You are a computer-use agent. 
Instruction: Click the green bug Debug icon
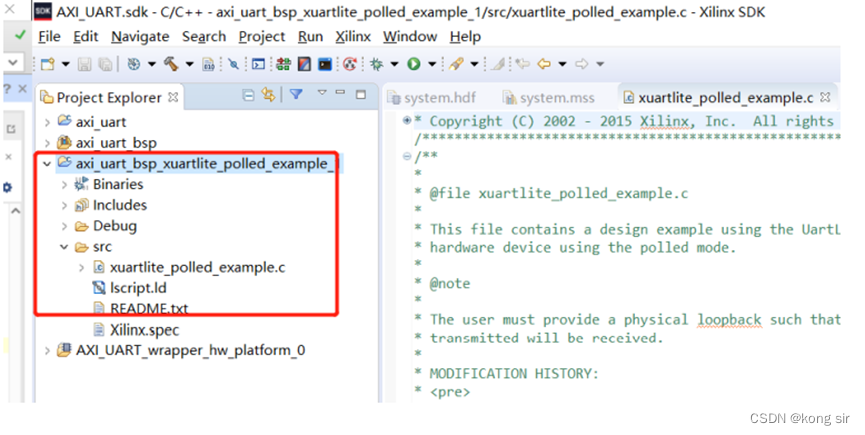pyautogui.click(x=377, y=64)
